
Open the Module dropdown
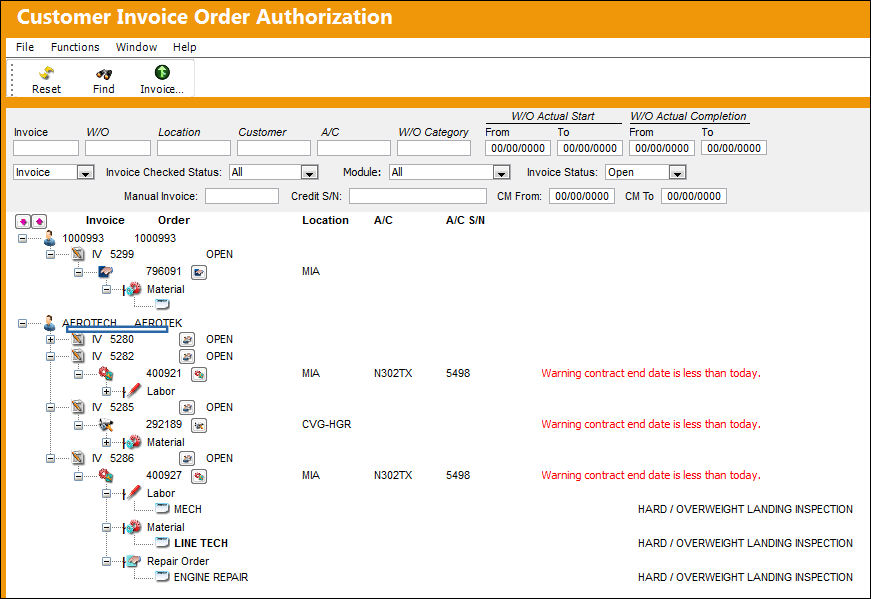[x=501, y=173]
